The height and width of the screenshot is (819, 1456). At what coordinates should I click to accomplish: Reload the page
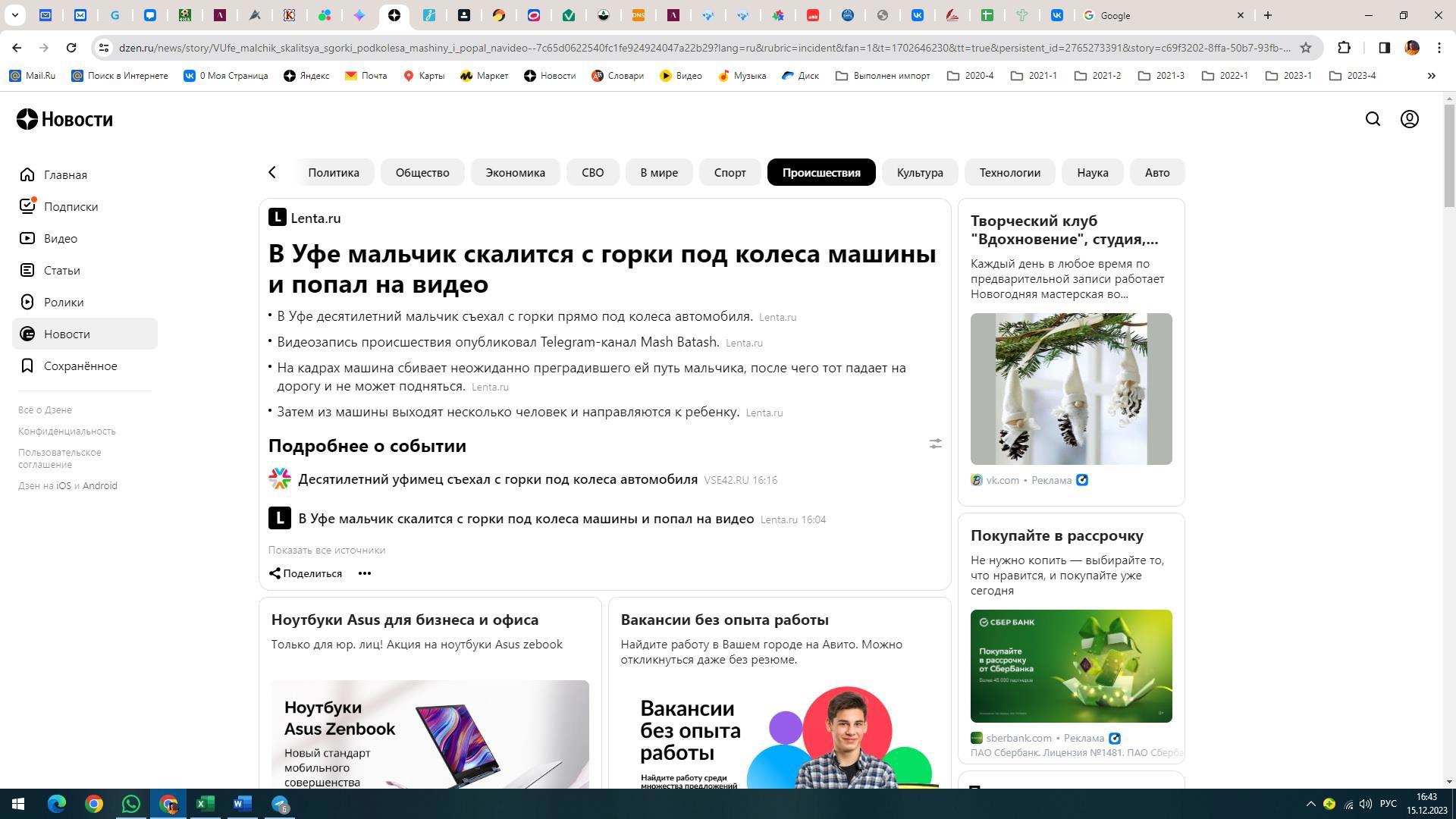tap(71, 48)
